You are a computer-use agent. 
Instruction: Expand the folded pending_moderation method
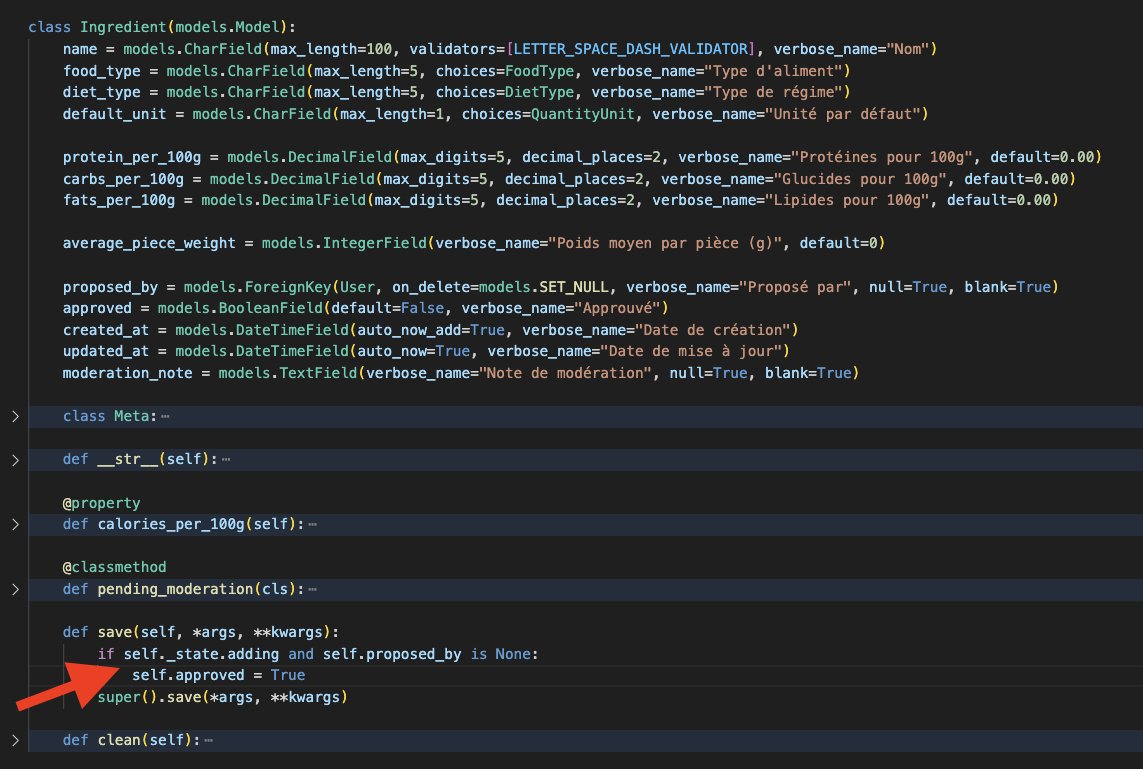click(x=15, y=589)
